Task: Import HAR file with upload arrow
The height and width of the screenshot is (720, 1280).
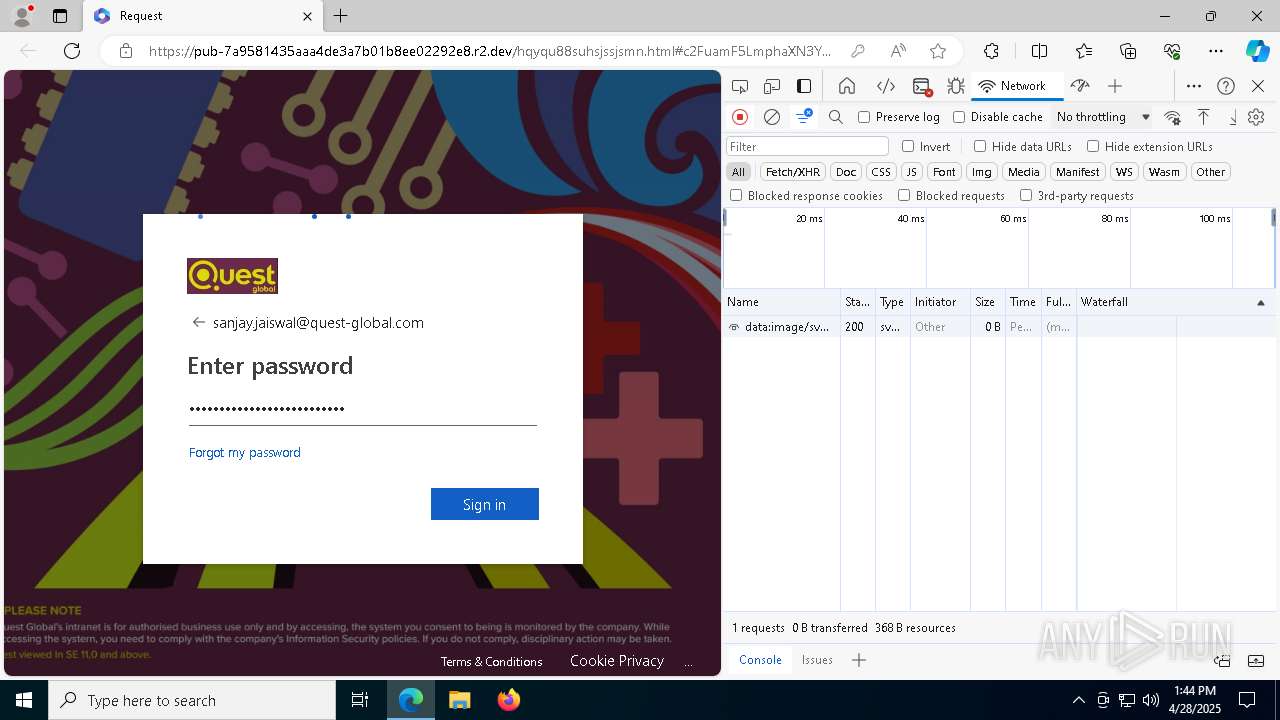Action: tap(1204, 117)
